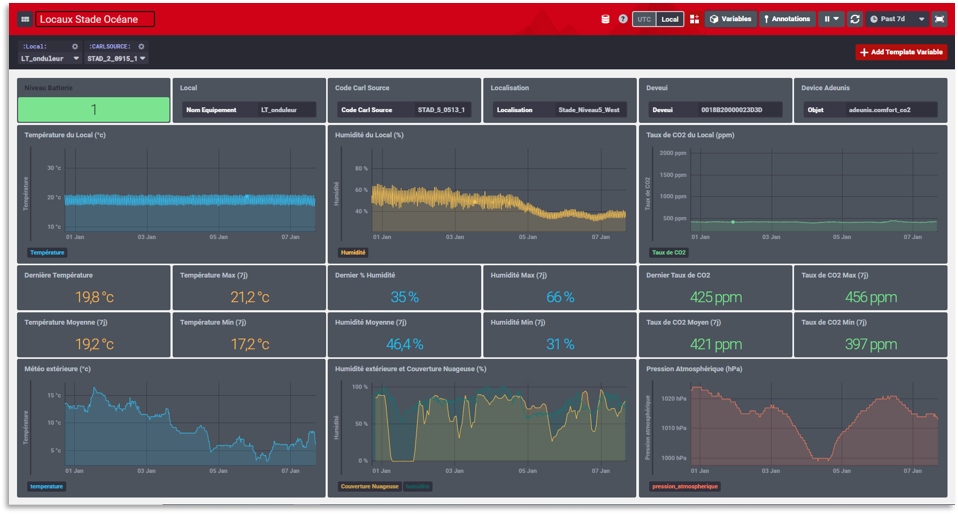Open settings gear for :Local: variable
Image resolution: width=958 pixels, height=514 pixels.
pos(75,46)
